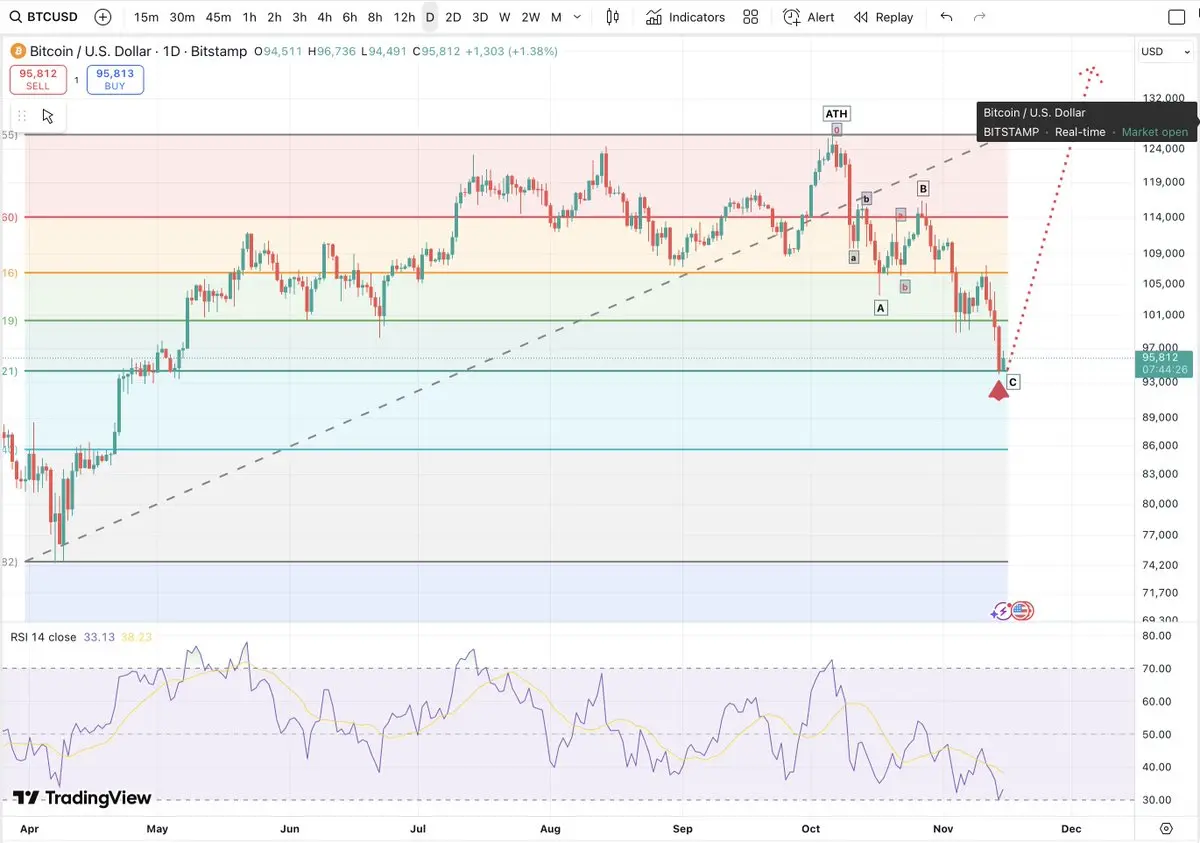The image size is (1200, 843).
Task: Open the layout setup square icon
Action: [x=1177, y=17]
